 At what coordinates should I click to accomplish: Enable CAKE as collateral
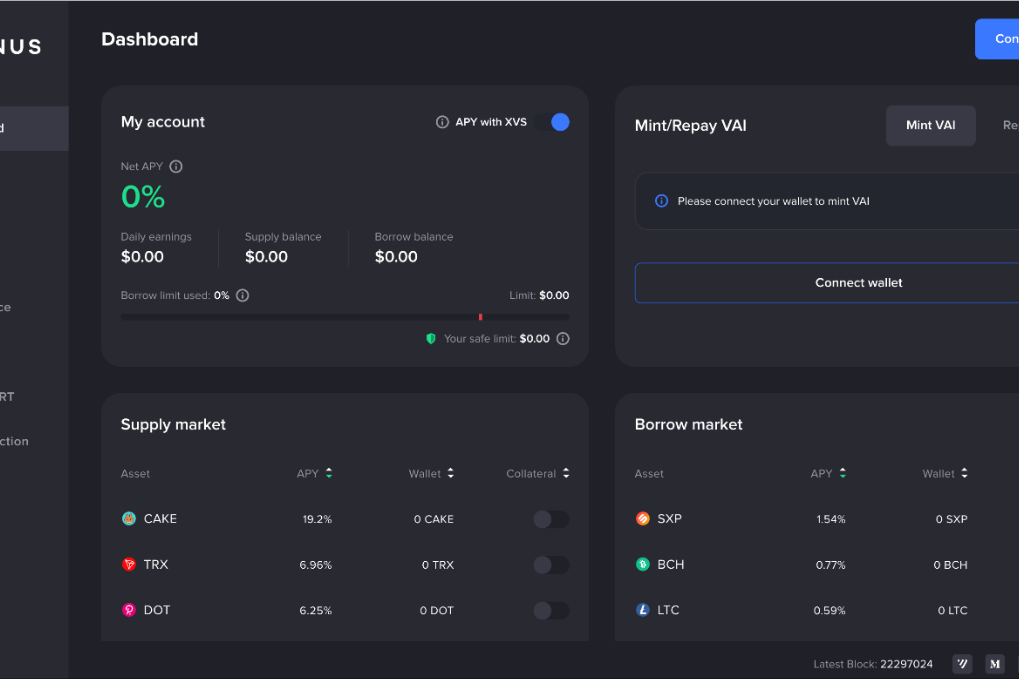pos(551,519)
